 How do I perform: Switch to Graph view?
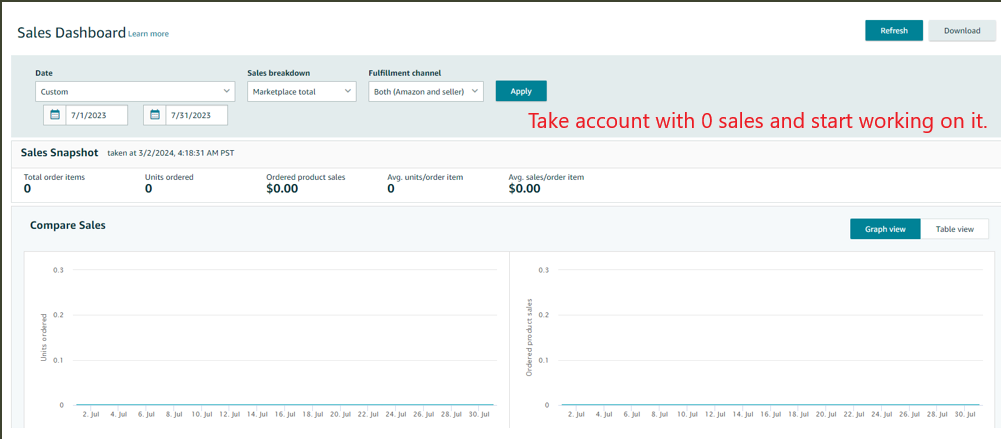pyautogui.click(x=885, y=229)
